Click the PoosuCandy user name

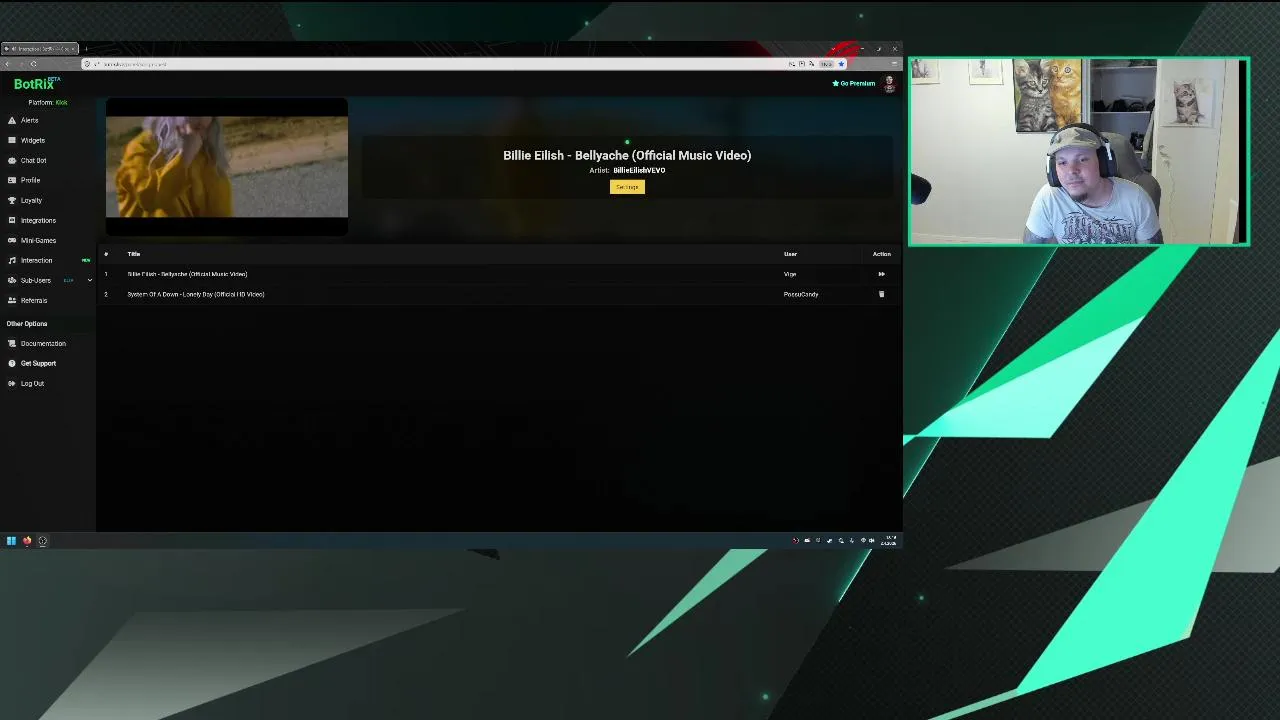801,294
